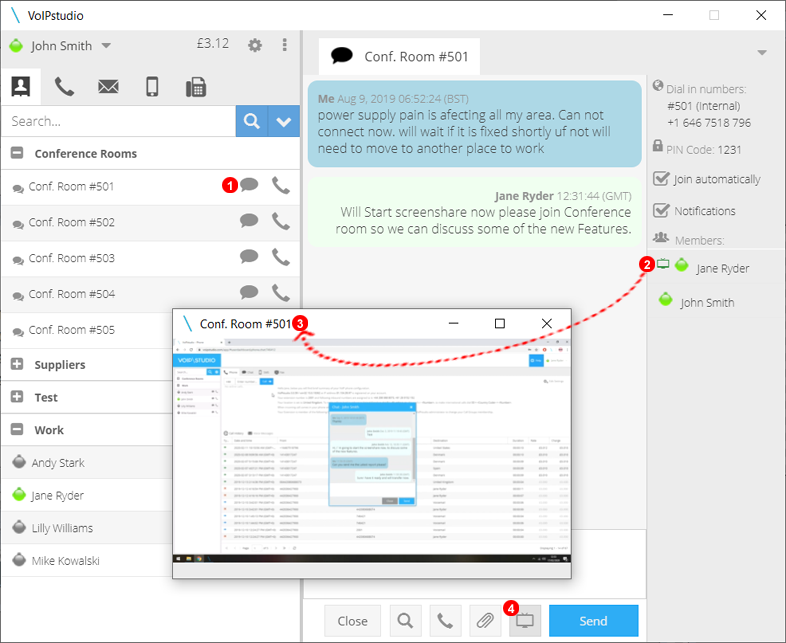Viewport: 786px width, 643px height.
Task: Open chat for Conf. Room #502
Action: coord(249,221)
